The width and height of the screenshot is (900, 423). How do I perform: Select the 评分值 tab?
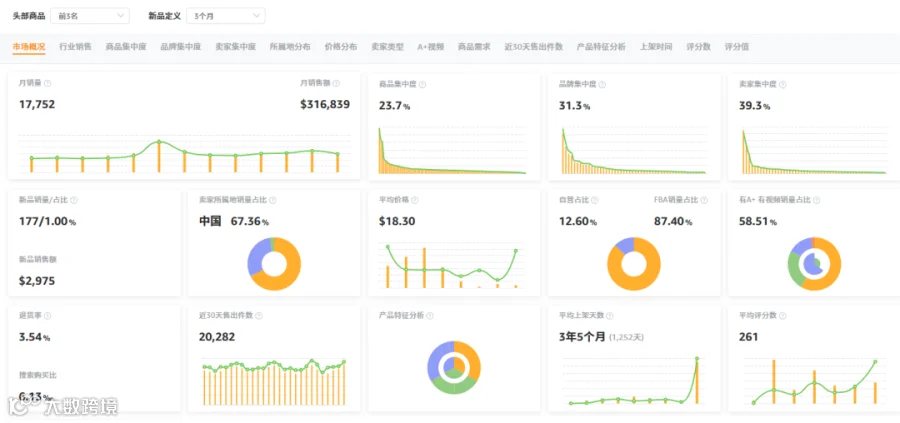(x=736, y=47)
